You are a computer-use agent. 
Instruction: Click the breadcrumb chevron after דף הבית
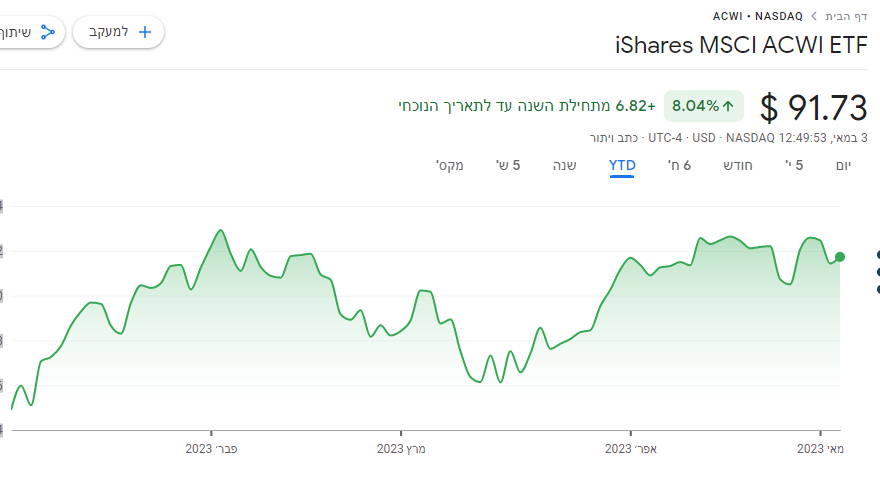tap(814, 16)
